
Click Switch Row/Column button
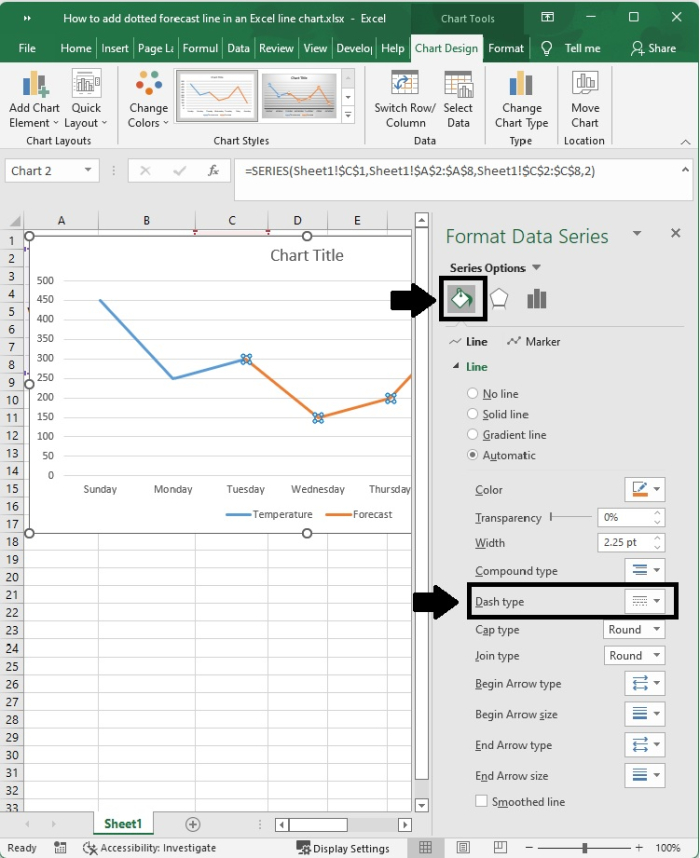click(405, 100)
